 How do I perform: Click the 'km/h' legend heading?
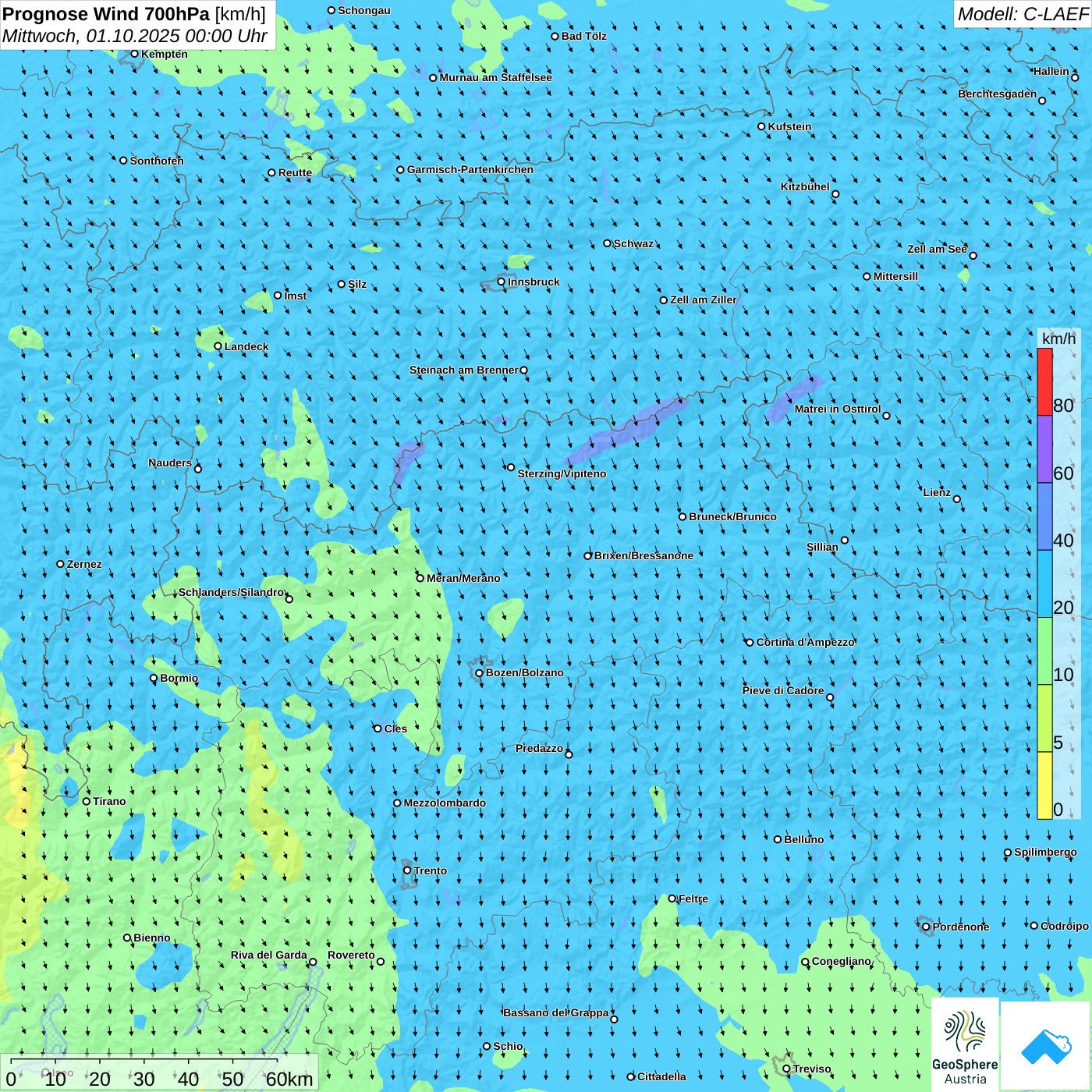(1058, 339)
